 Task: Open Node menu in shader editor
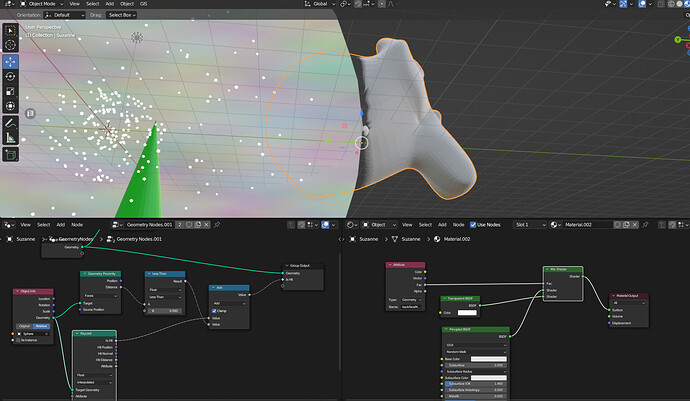pos(459,224)
